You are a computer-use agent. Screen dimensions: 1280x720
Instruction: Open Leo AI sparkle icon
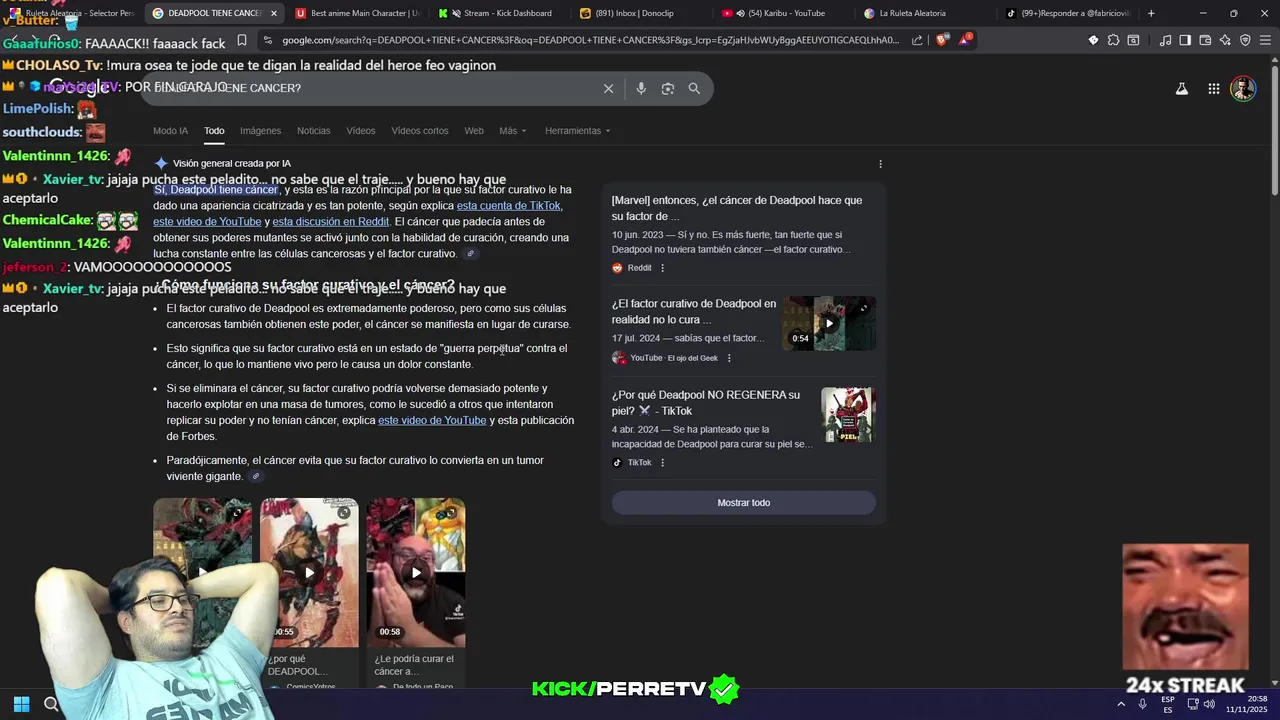click(x=1225, y=40)
